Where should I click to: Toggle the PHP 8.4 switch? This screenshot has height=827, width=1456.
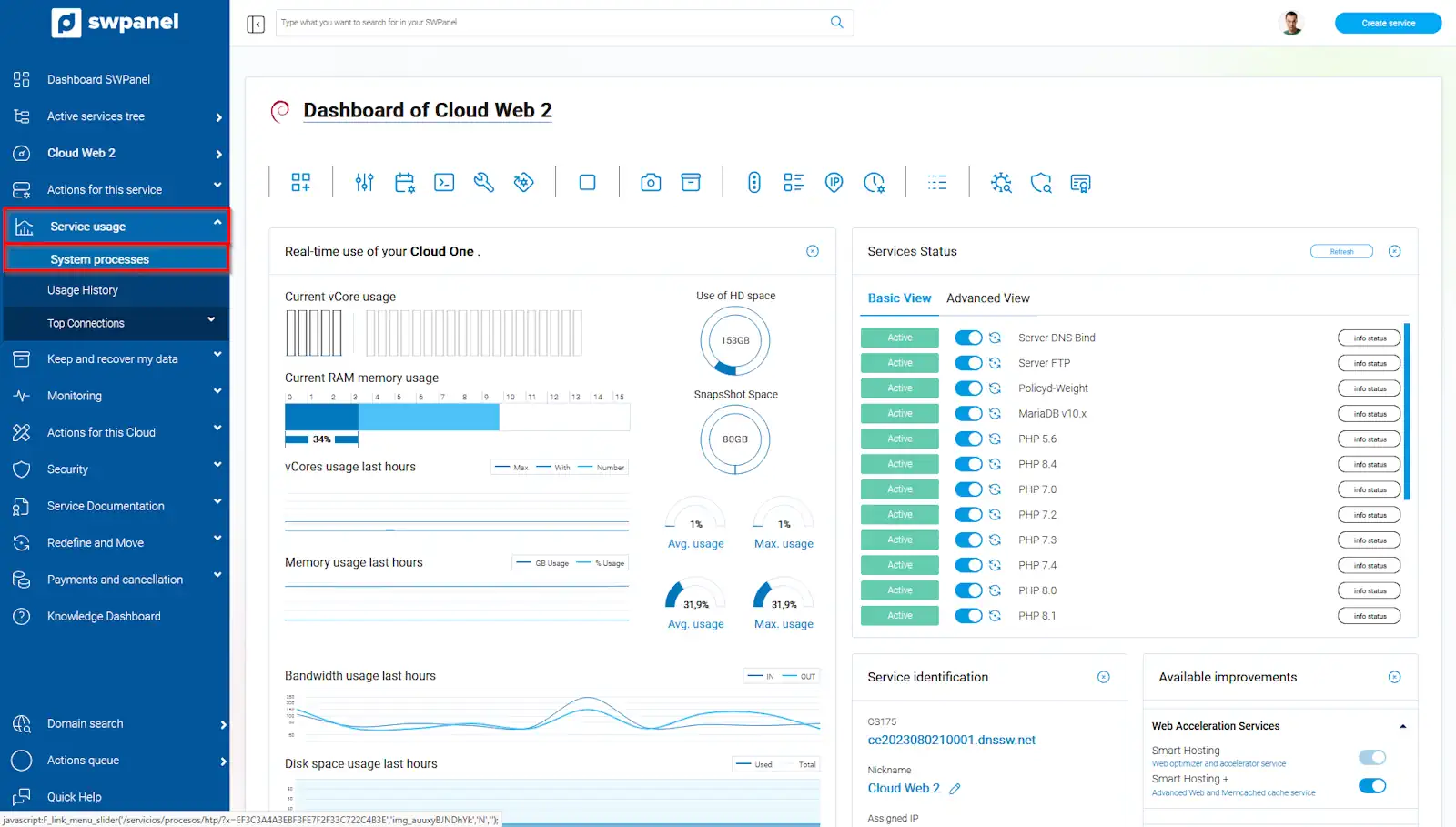point(968,464)
